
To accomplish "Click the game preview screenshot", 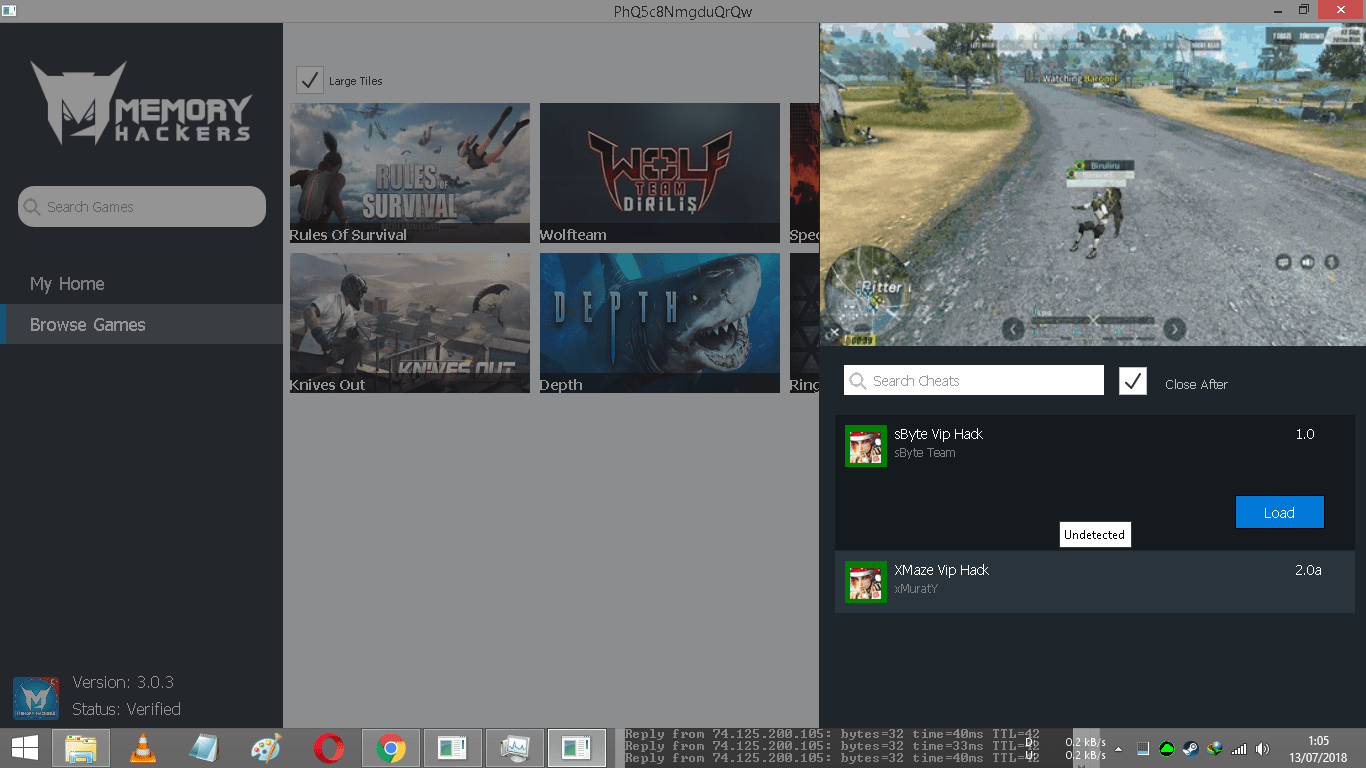I will point(1093,185).
